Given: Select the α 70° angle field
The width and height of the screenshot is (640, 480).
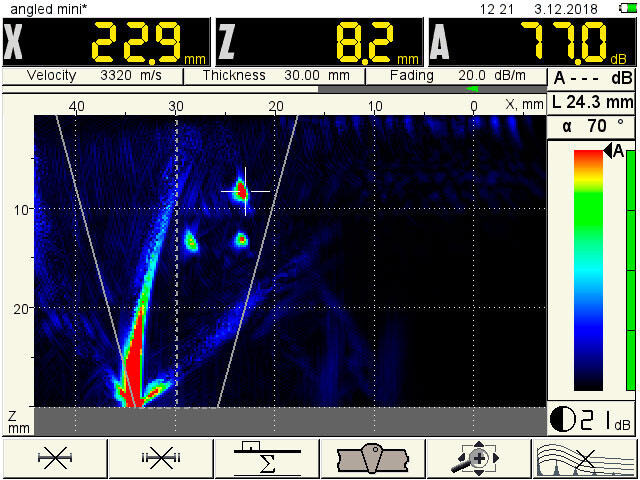Looking at the screenshot, I should click(x=592, y=127).
